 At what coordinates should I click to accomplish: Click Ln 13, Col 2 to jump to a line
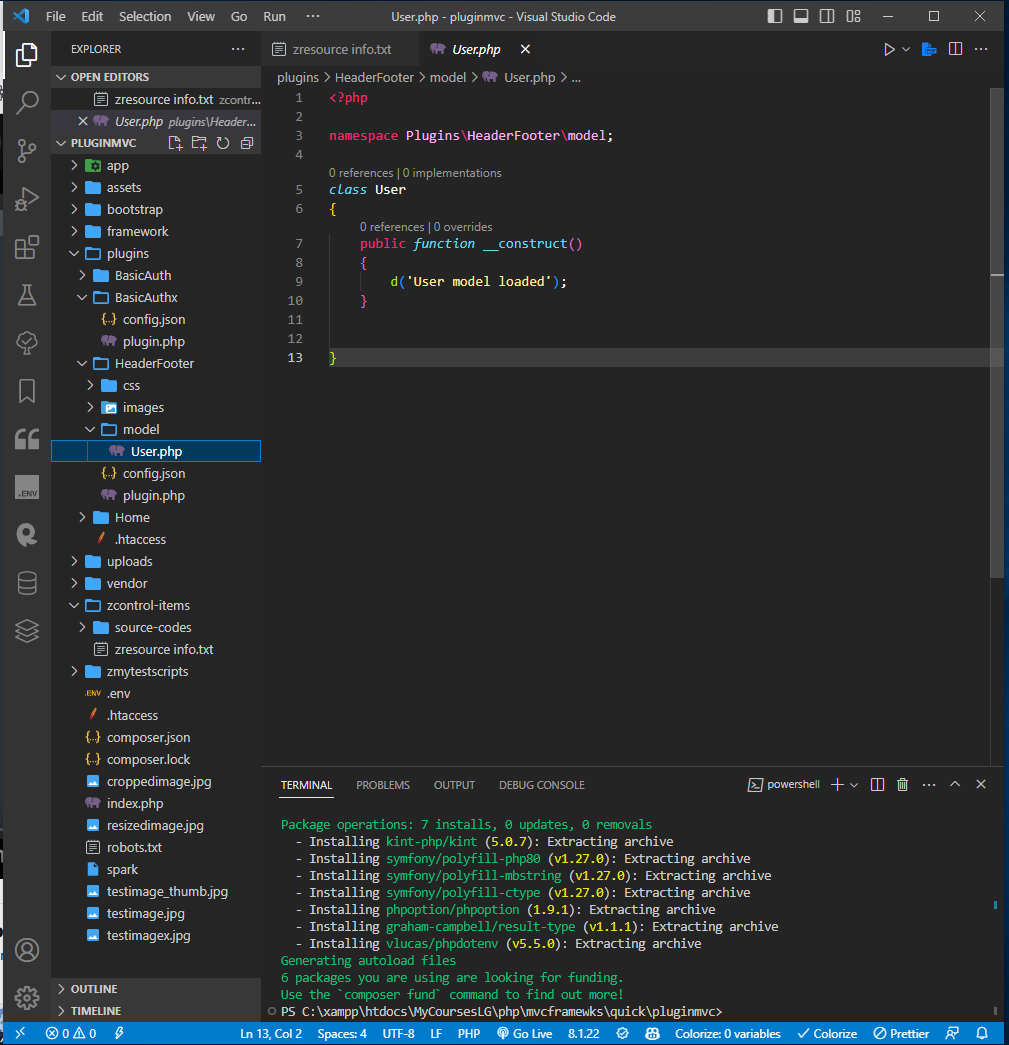[x=270, y=1033]
